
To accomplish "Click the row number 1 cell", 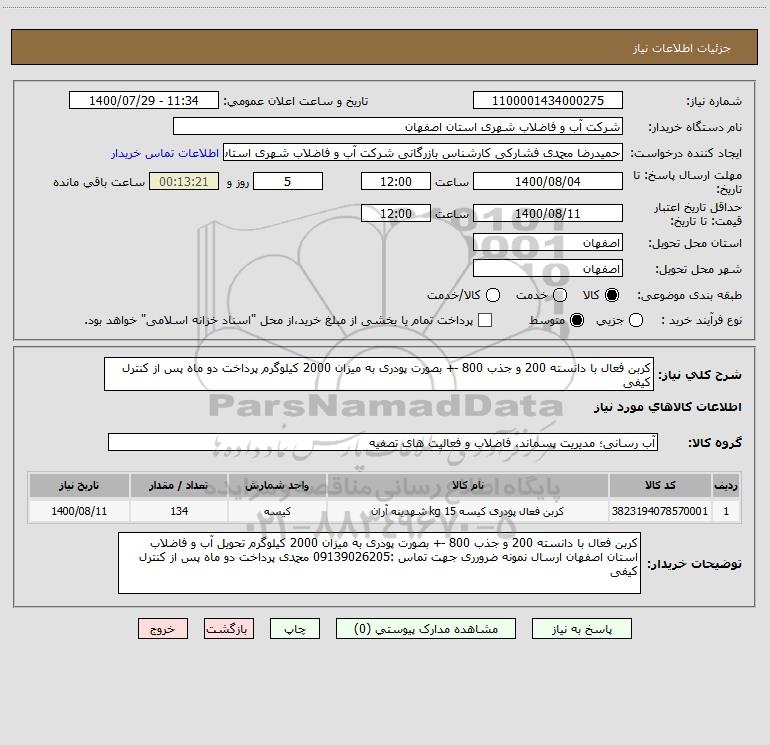I will coord(726,511).
